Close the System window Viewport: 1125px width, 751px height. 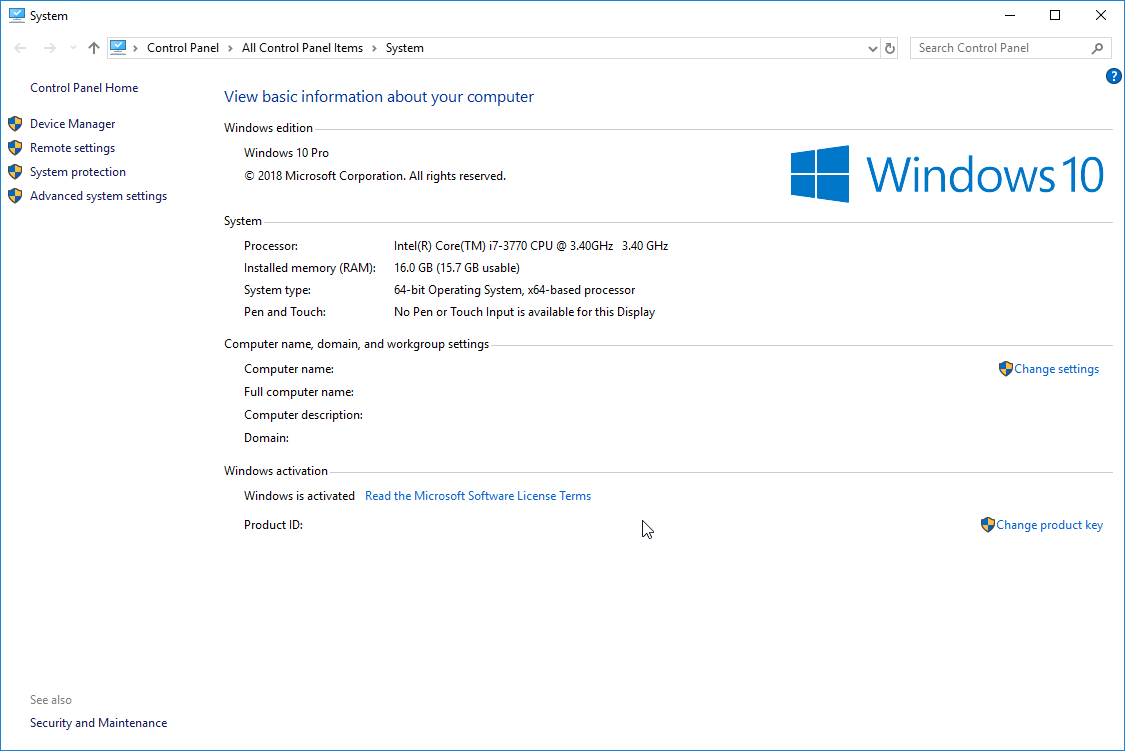click(1101, 15)
